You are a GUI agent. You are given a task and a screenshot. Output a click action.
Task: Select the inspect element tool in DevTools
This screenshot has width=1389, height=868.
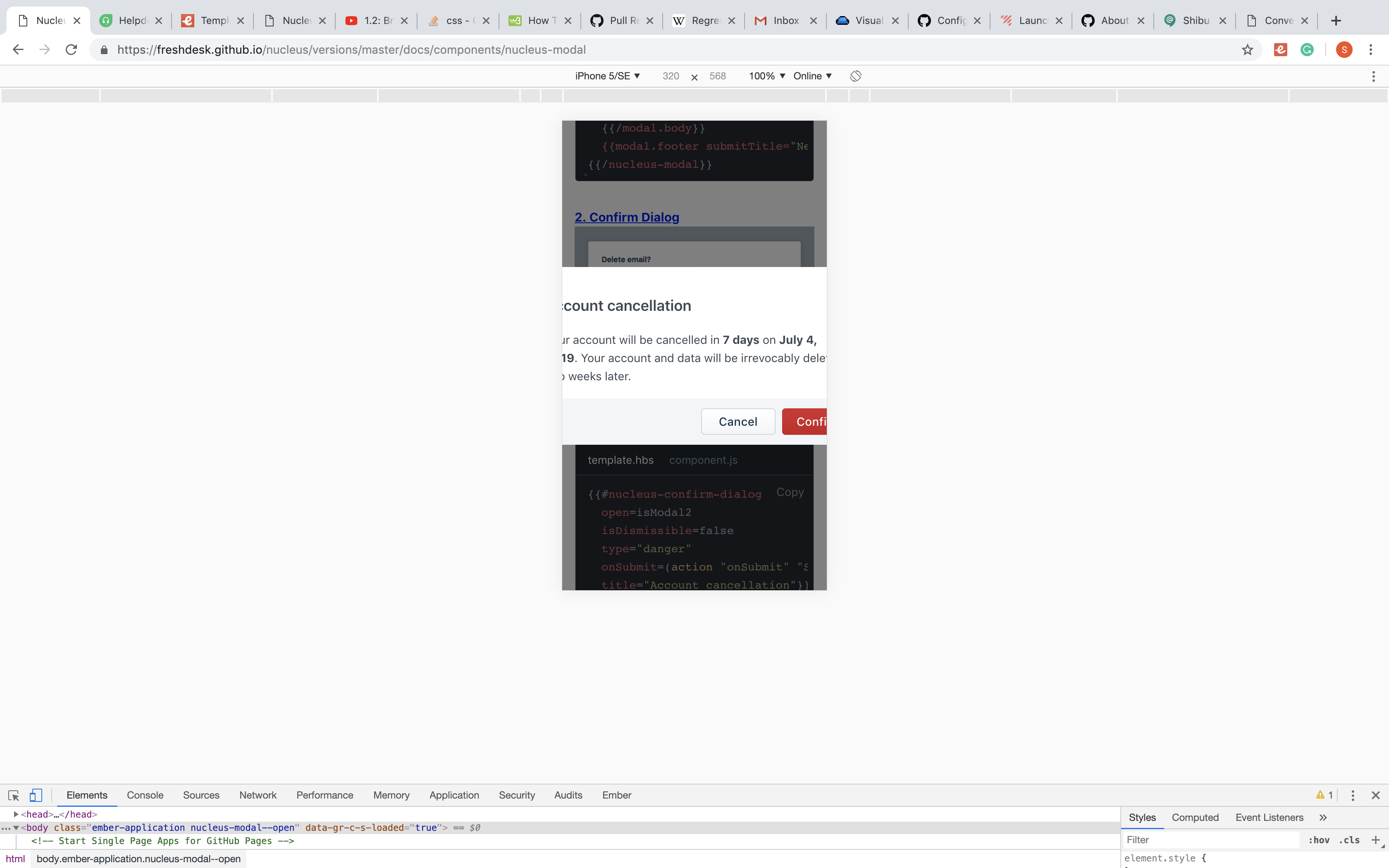[13, 795]
